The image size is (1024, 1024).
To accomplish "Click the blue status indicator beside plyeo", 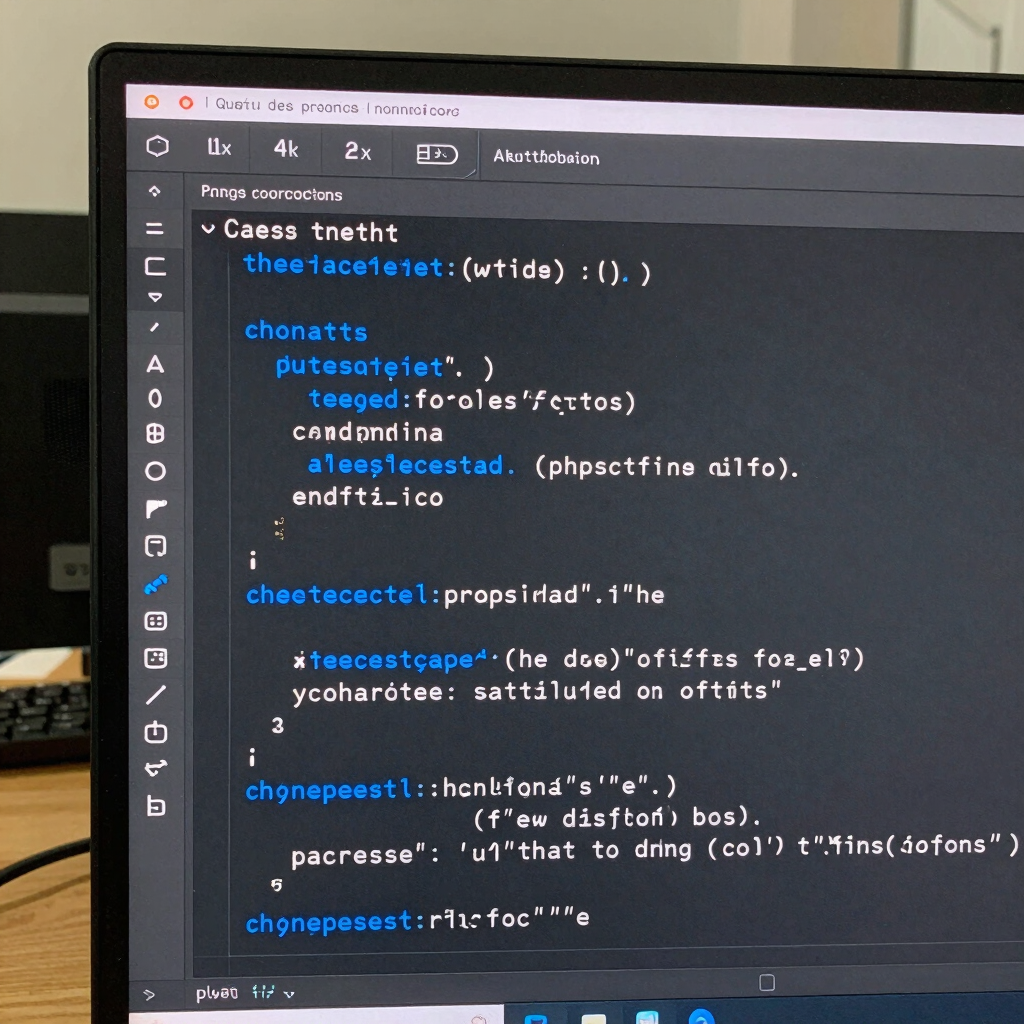I will pos(263,993).
